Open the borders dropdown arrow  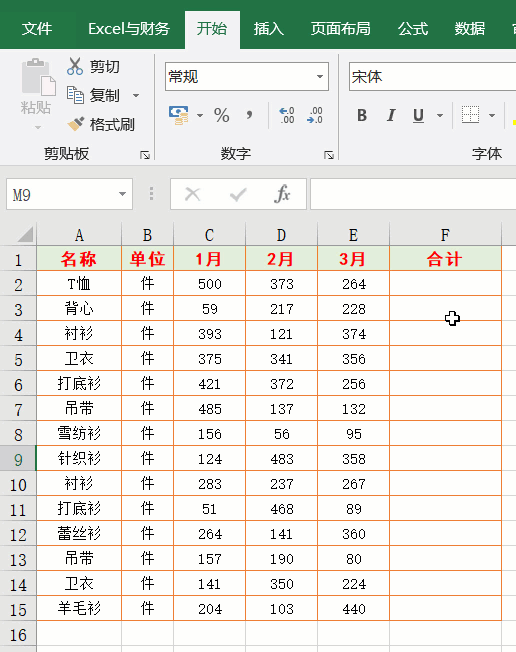(x=492, y=115)
